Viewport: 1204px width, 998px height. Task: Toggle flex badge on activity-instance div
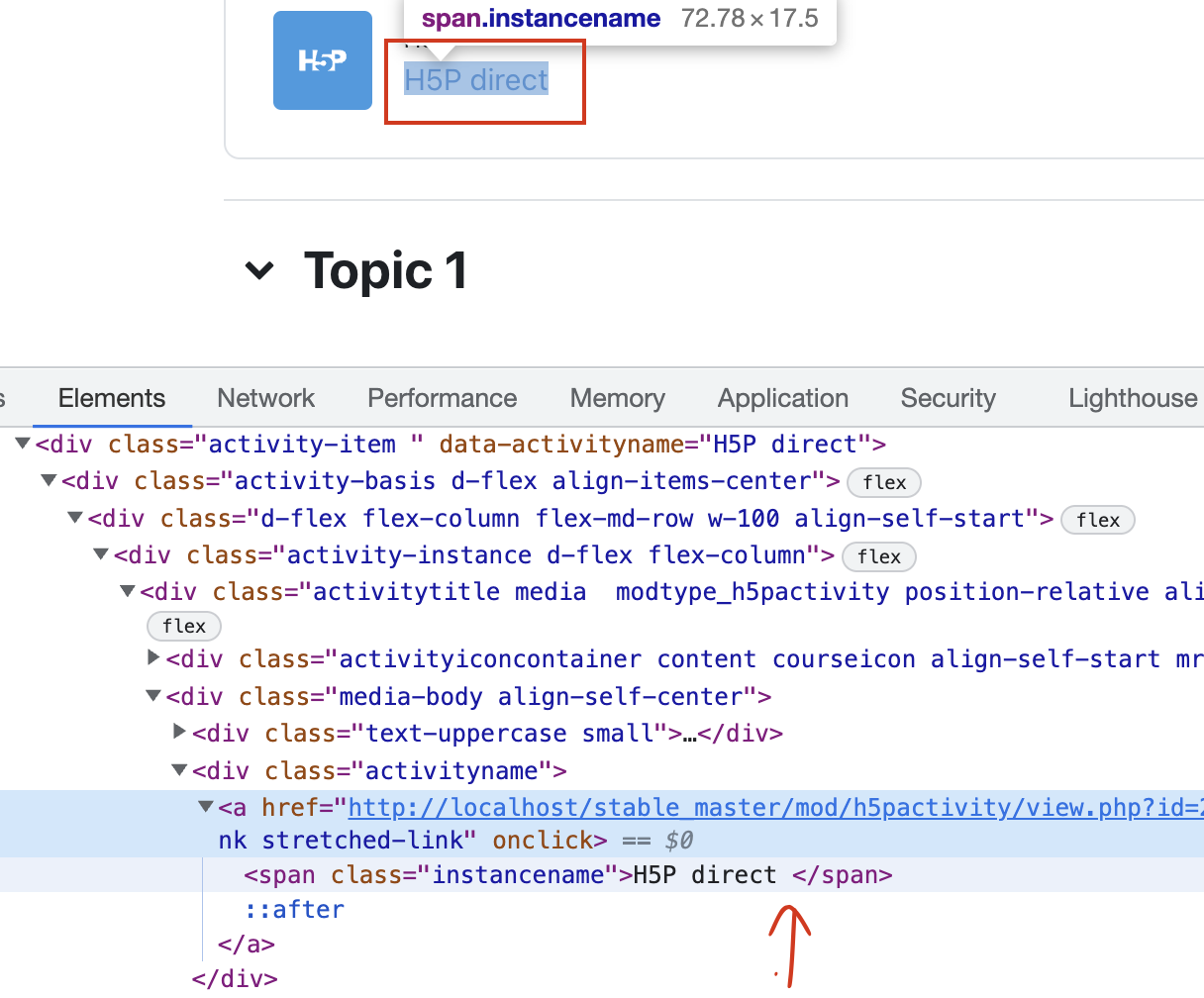[879, 556]
